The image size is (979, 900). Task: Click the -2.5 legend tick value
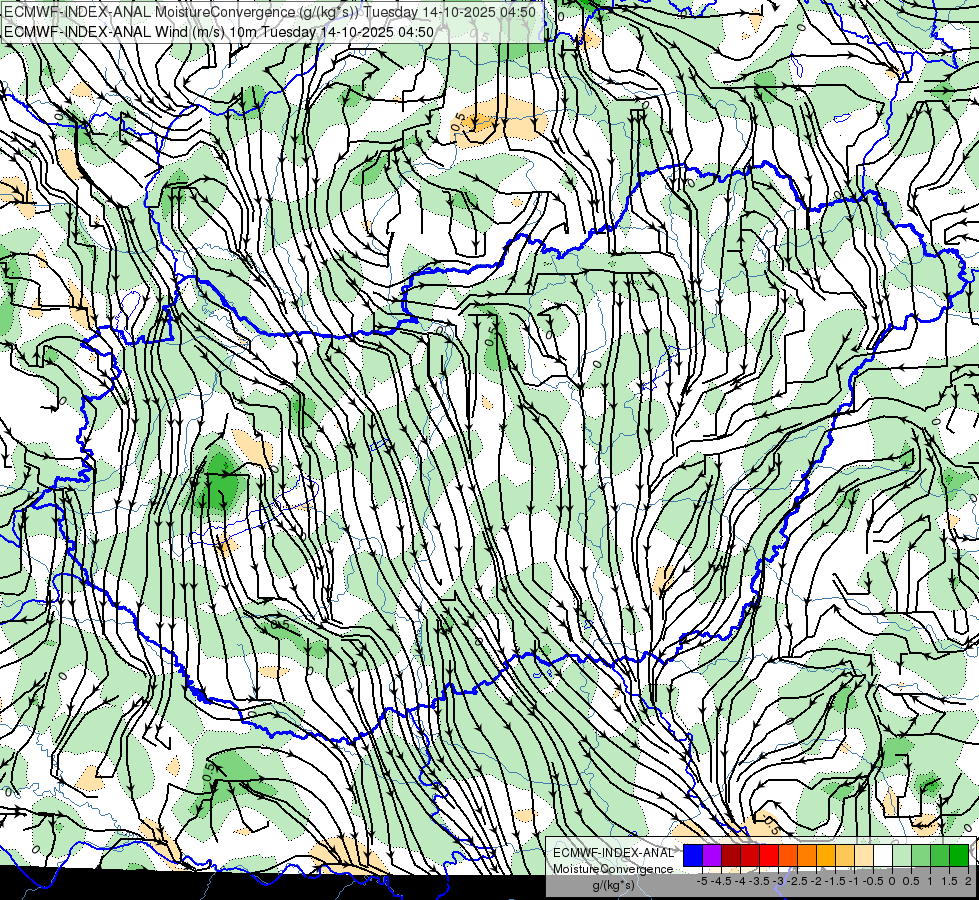click(x=798, y=881)
